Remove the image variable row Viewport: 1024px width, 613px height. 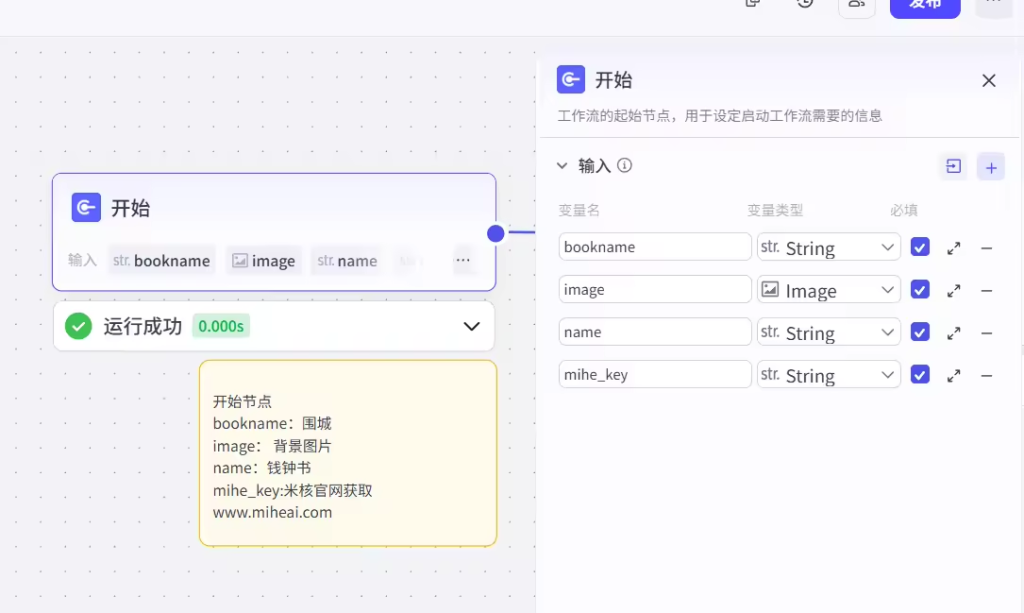tap(986, 291)
